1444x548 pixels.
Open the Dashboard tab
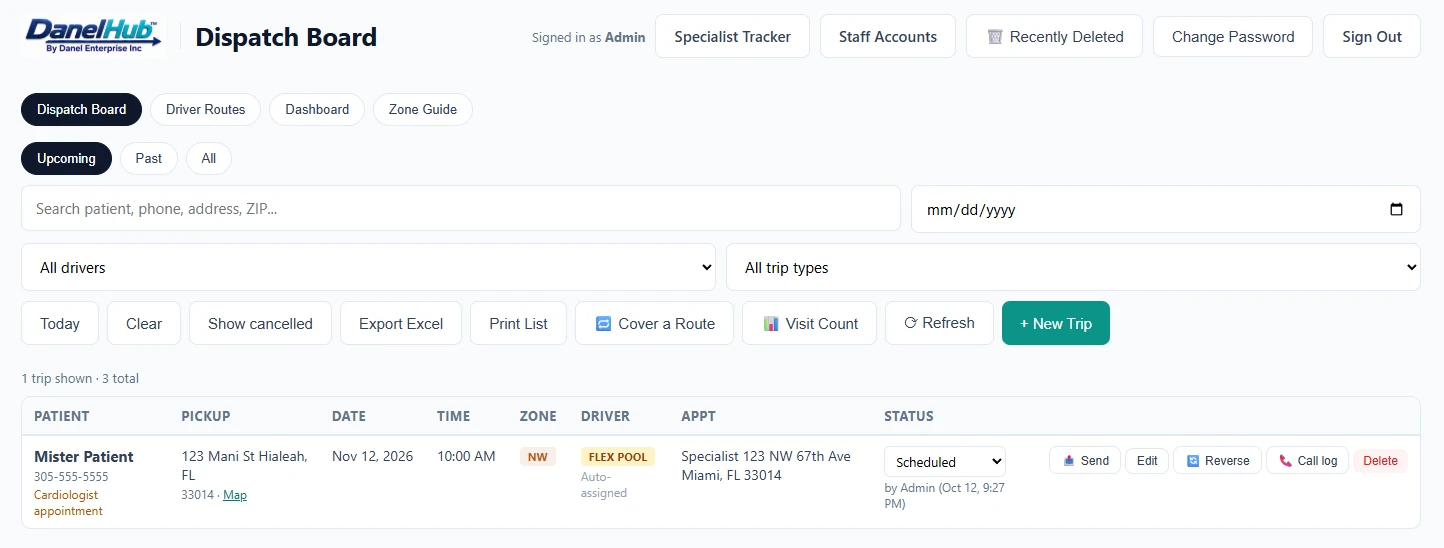pyautogui.click(x=317, y=109)
